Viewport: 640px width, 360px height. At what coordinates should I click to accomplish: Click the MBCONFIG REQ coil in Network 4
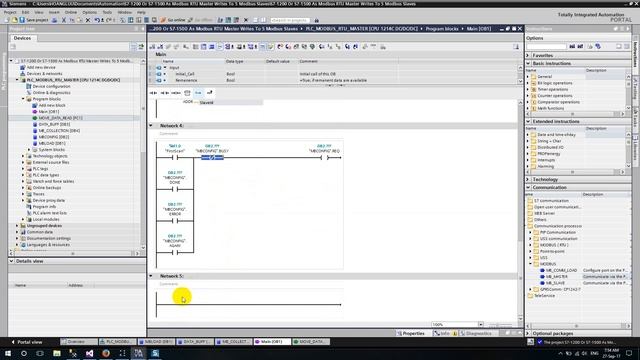[324, 158]
